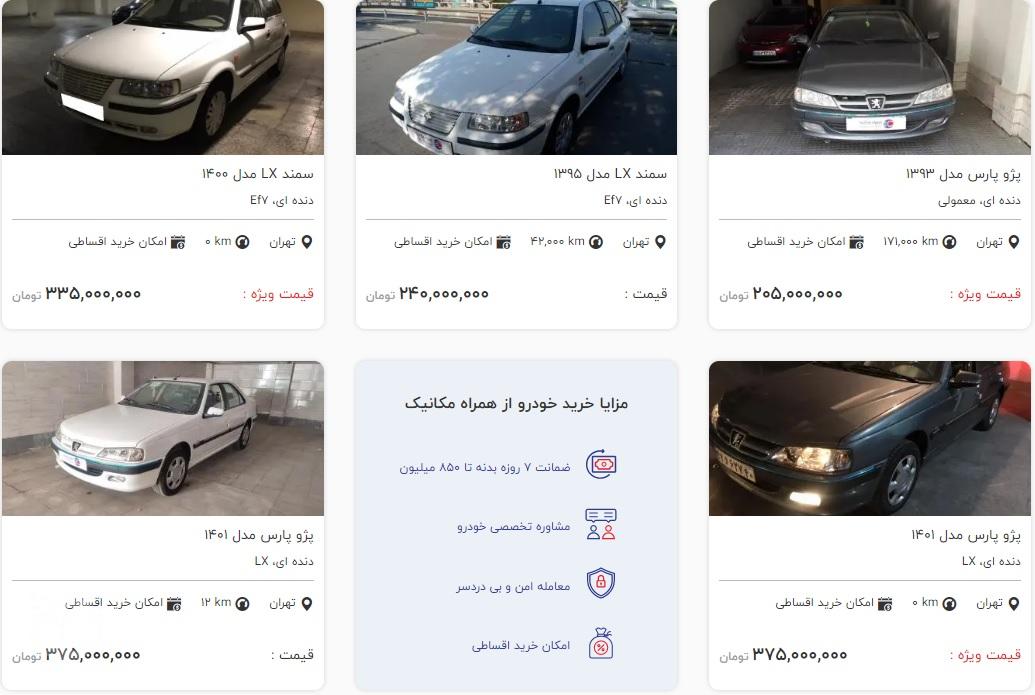
Task: Open the dark Peugeot Pars 1401 photo with headlights on
Action: (869, 438)
